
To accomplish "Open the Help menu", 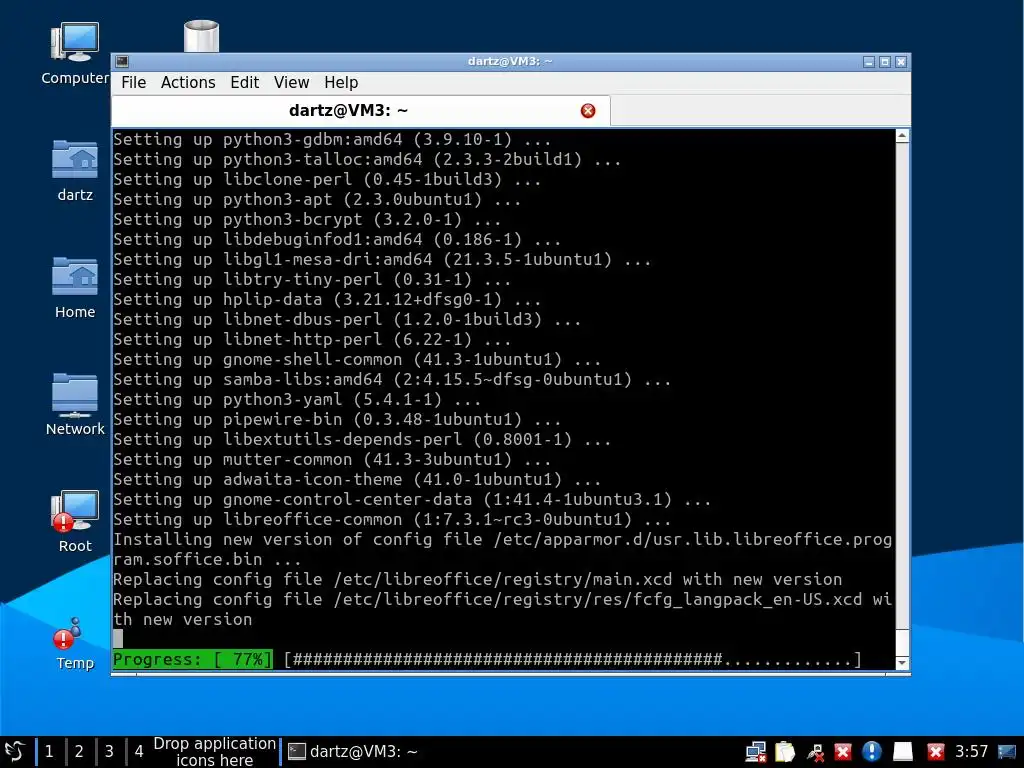I will point(341,82).
